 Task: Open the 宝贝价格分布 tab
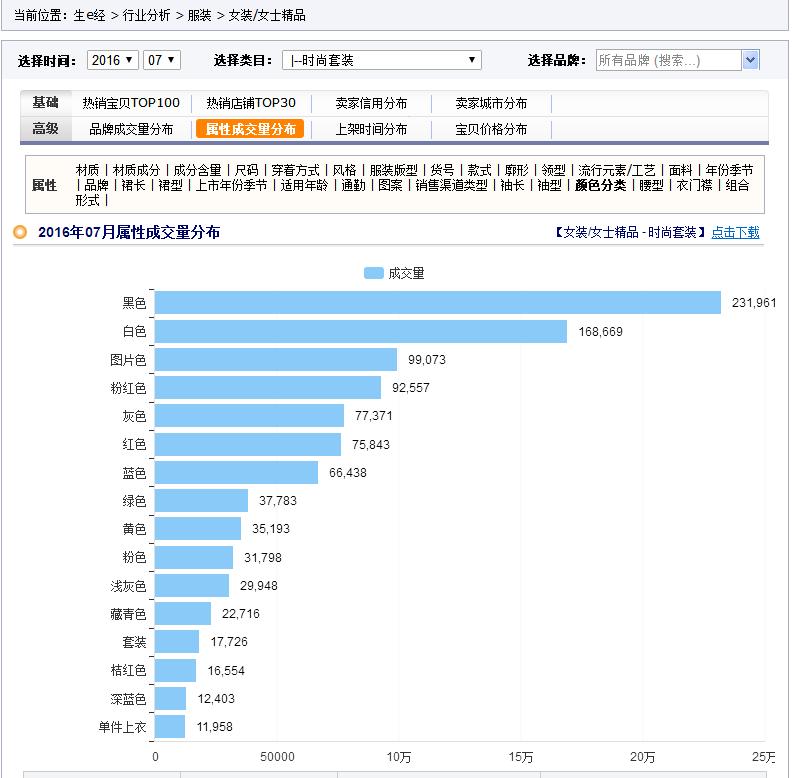pos(491,129)
